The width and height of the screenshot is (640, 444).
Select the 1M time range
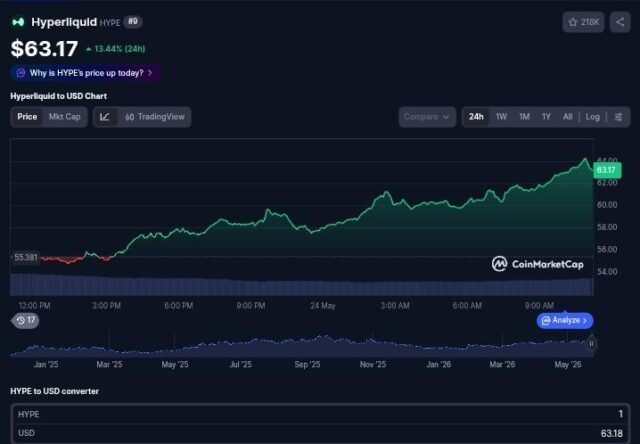tap(524, 117)
